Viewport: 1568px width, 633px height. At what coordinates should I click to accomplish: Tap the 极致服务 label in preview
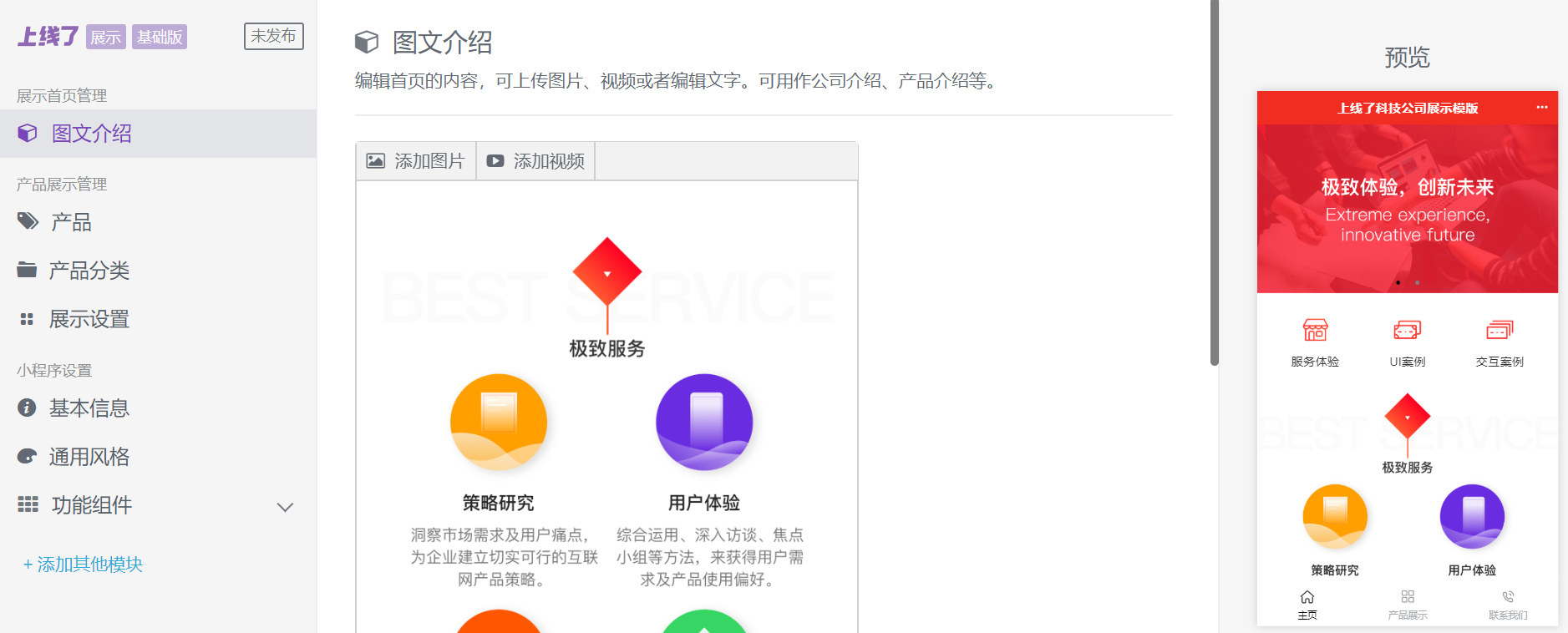(x=1408, y=468)
